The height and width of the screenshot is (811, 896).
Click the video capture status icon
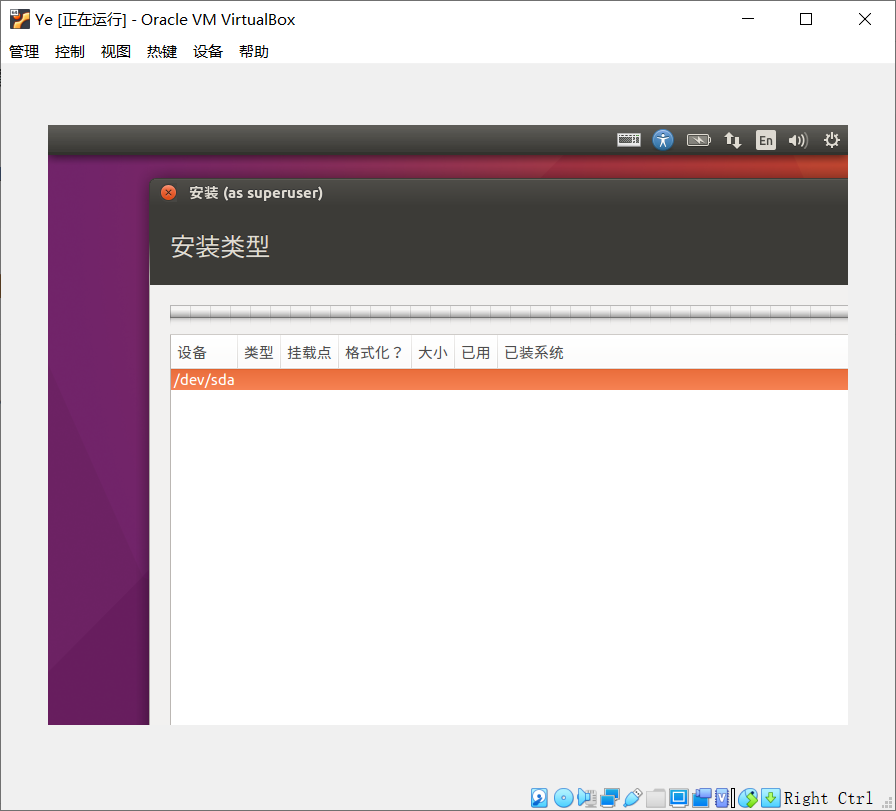(x=702, y=798)
